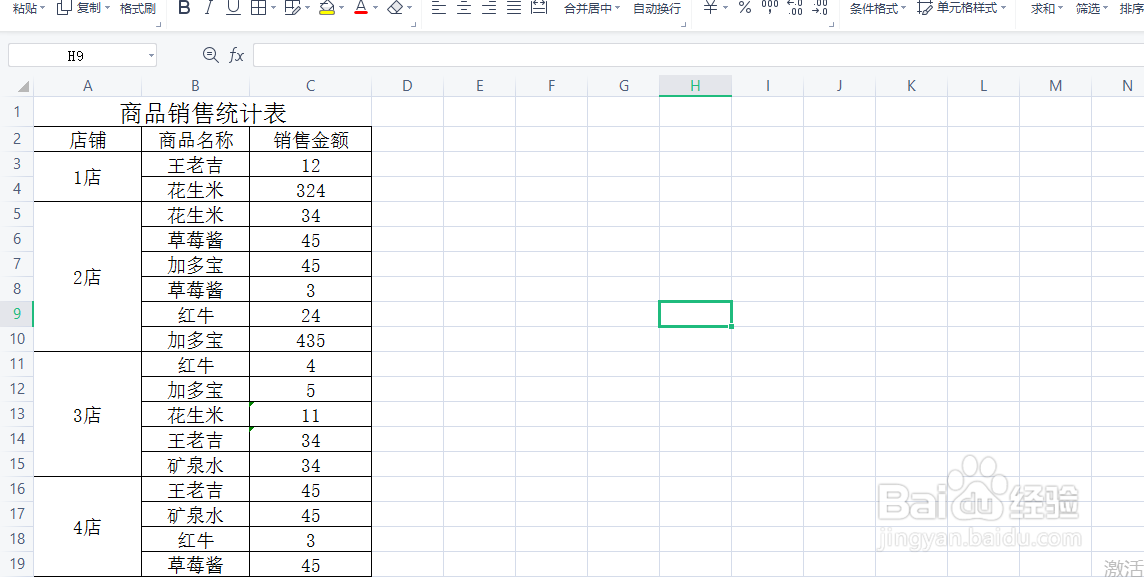The image size is (1144, 577).
Task: Open the copy options dropdown arrow
Action: pos(108,9)
